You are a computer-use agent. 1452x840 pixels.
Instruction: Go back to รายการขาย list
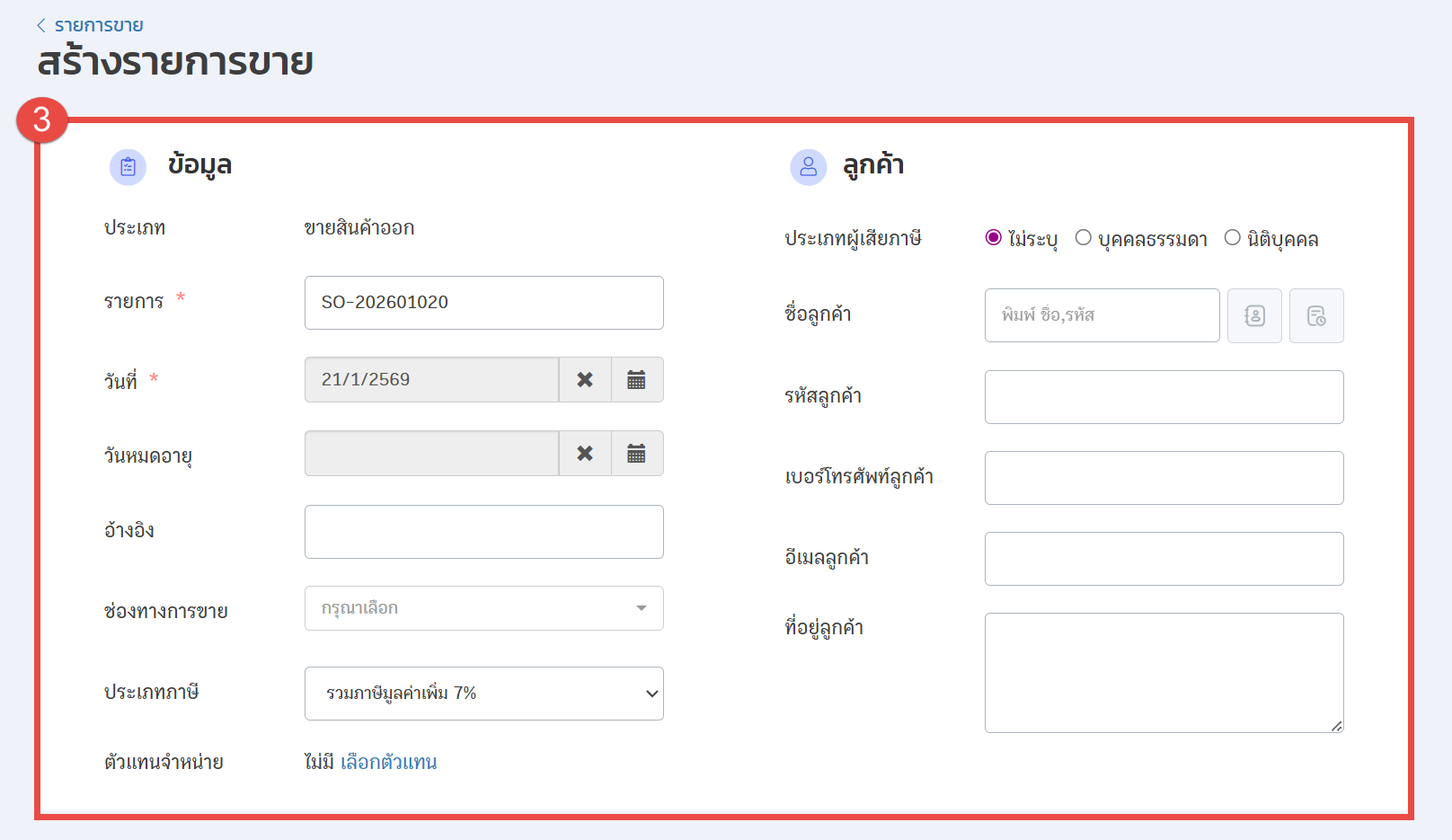[90, 25]
